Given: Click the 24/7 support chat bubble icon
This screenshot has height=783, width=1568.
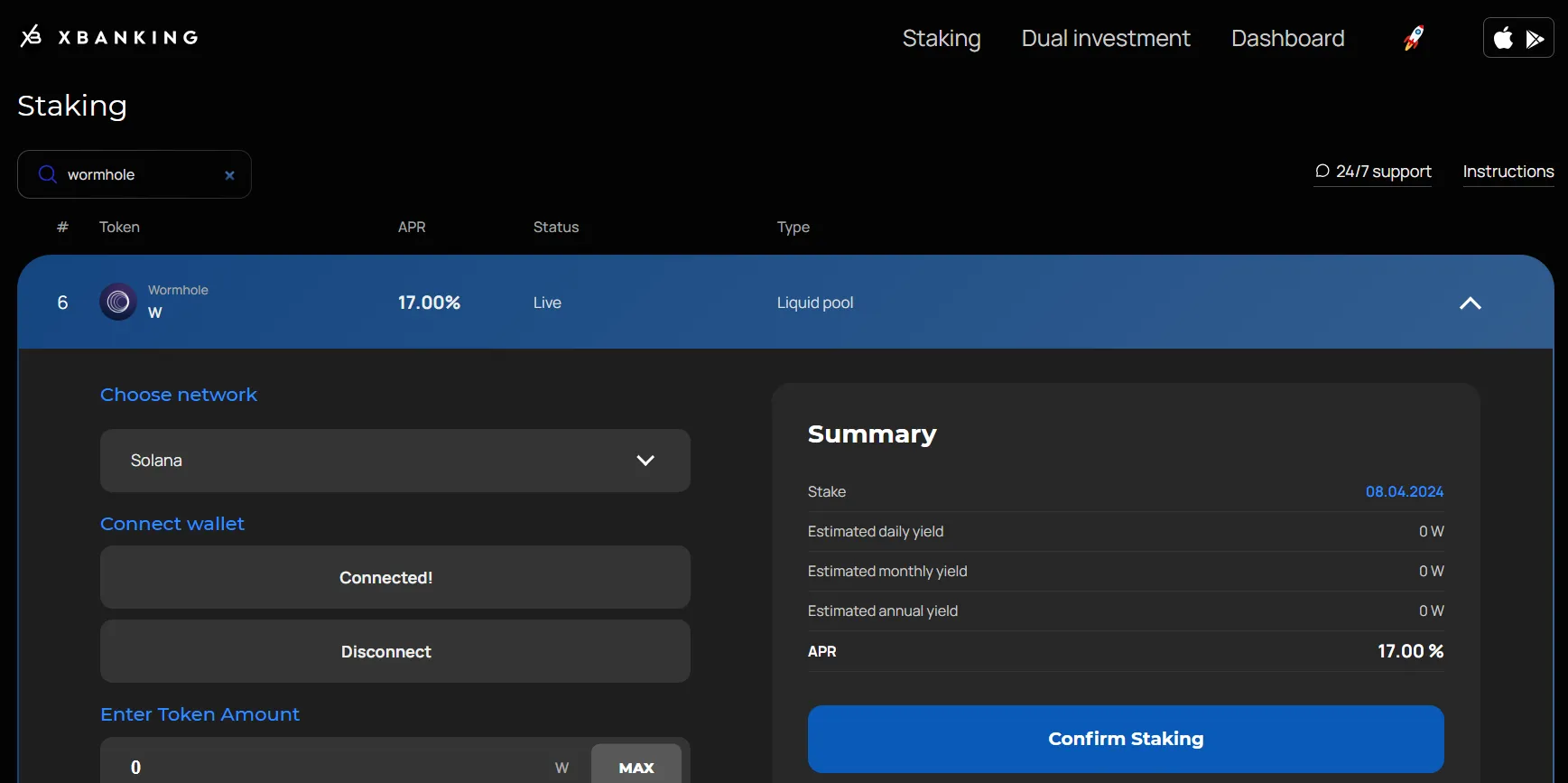Looking at the screenshot, I should [1322, 171].
